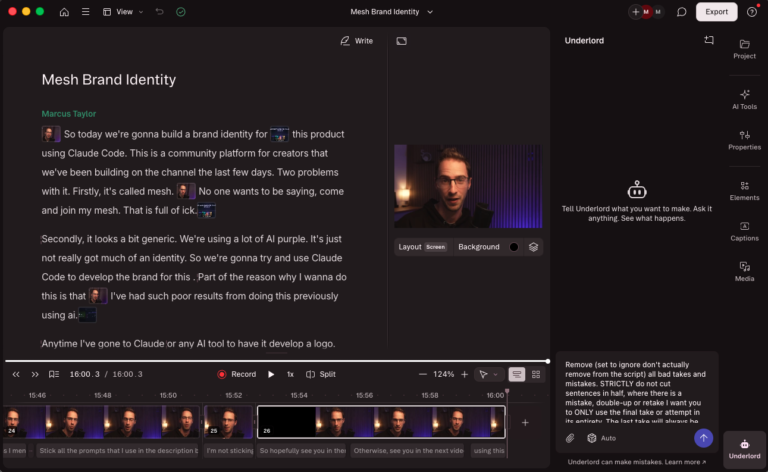This screenshot has width=768, height=472.
Task: Open the AI Tools panel
Action: pyautogui.click(x=744, y=98)
